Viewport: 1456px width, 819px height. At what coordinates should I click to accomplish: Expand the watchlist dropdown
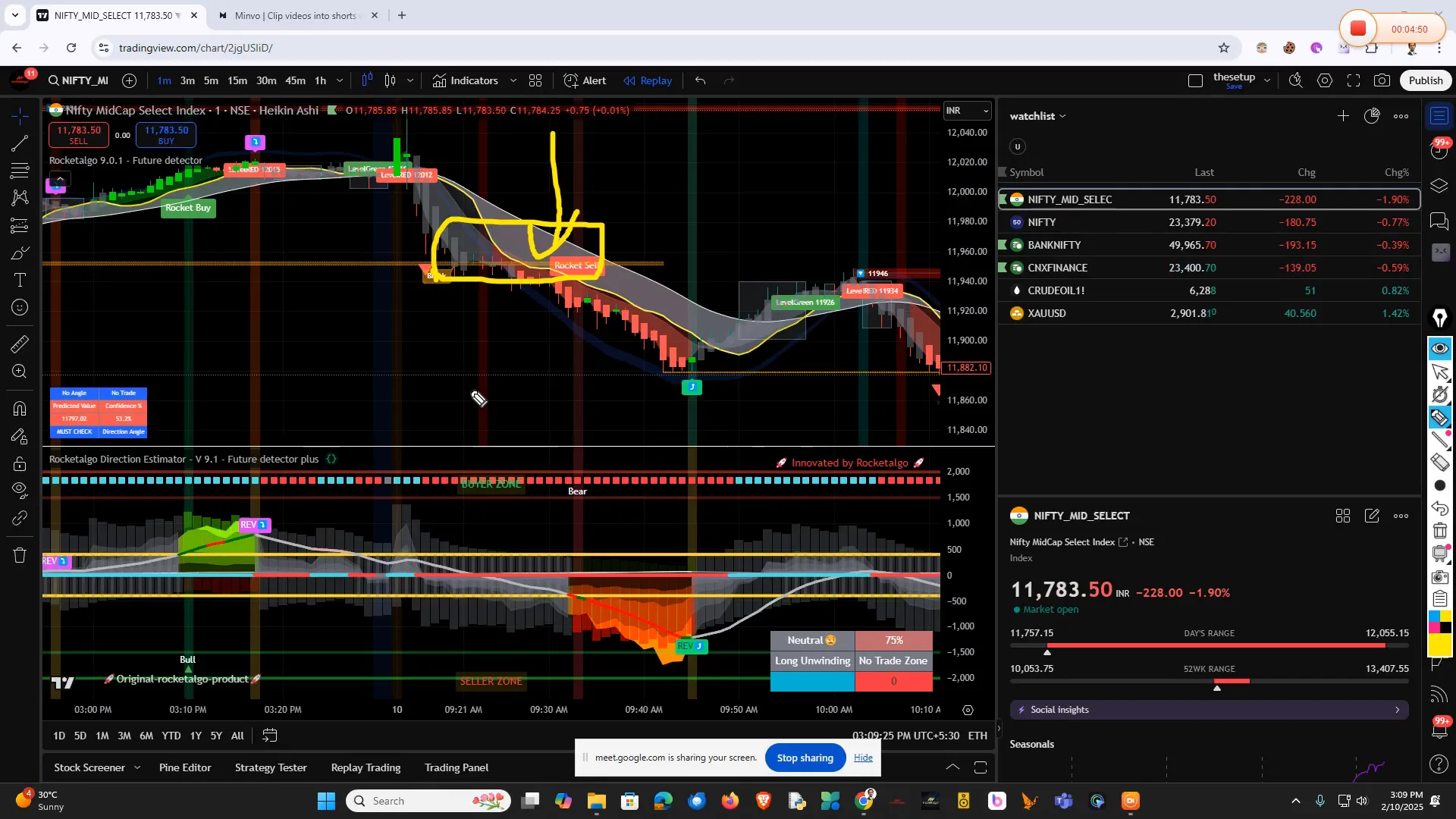click(1062, 115)
